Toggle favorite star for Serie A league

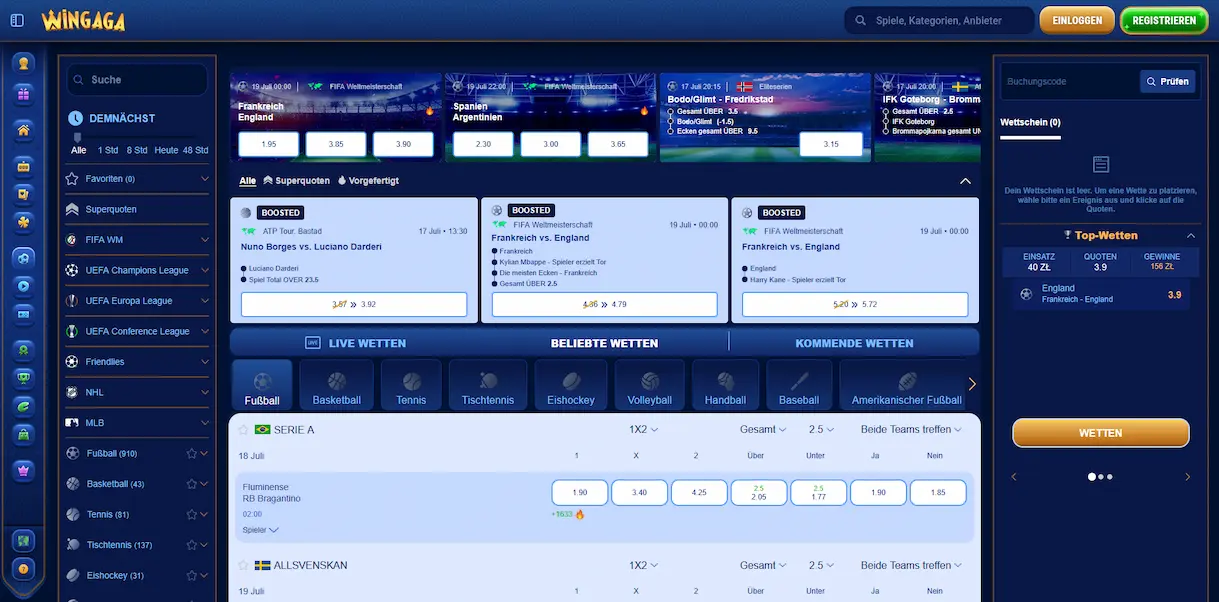(243, 429)
